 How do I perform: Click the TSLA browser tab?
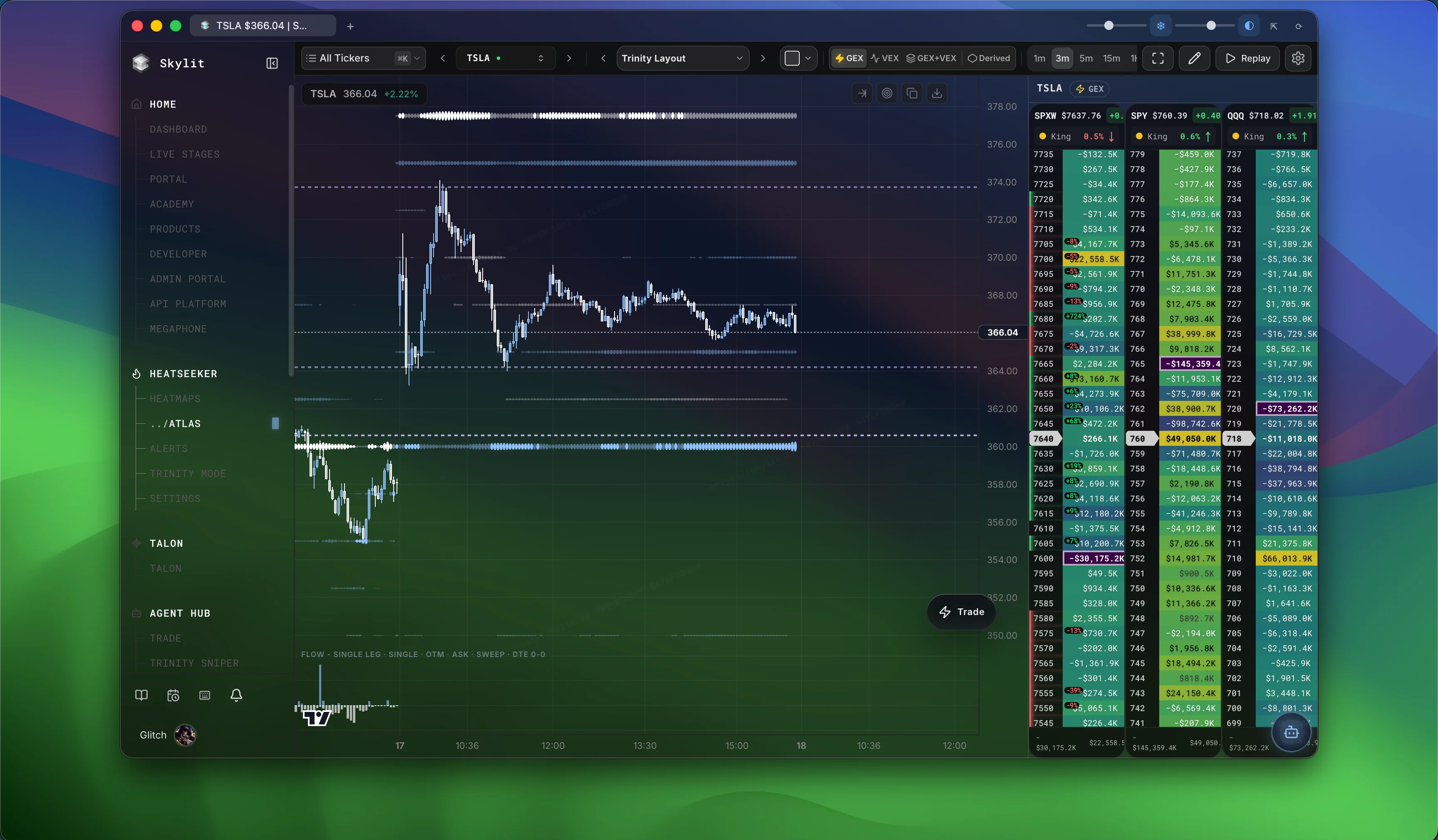click(x=263, y=26)
